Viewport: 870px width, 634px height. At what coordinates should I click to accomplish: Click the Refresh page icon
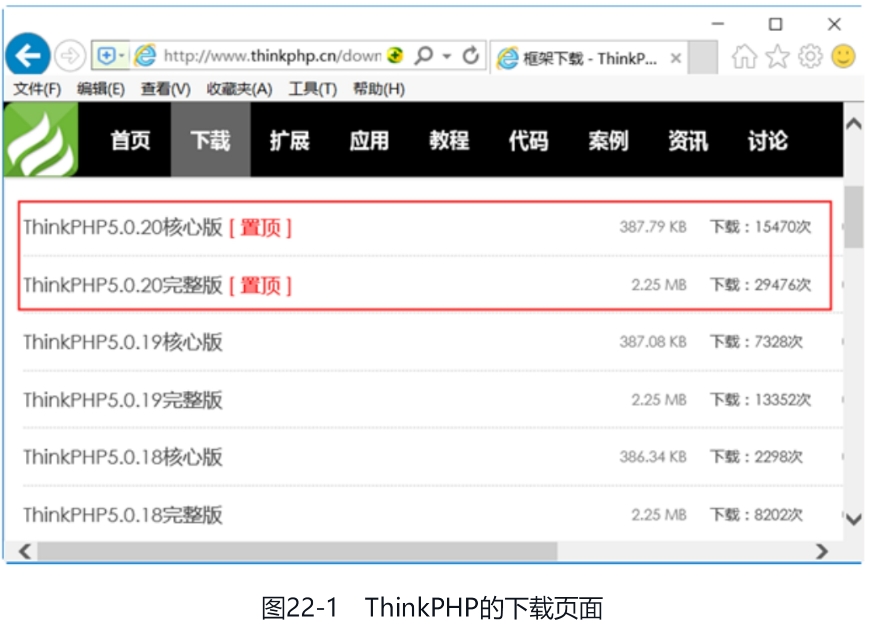(x=471, y=55)
